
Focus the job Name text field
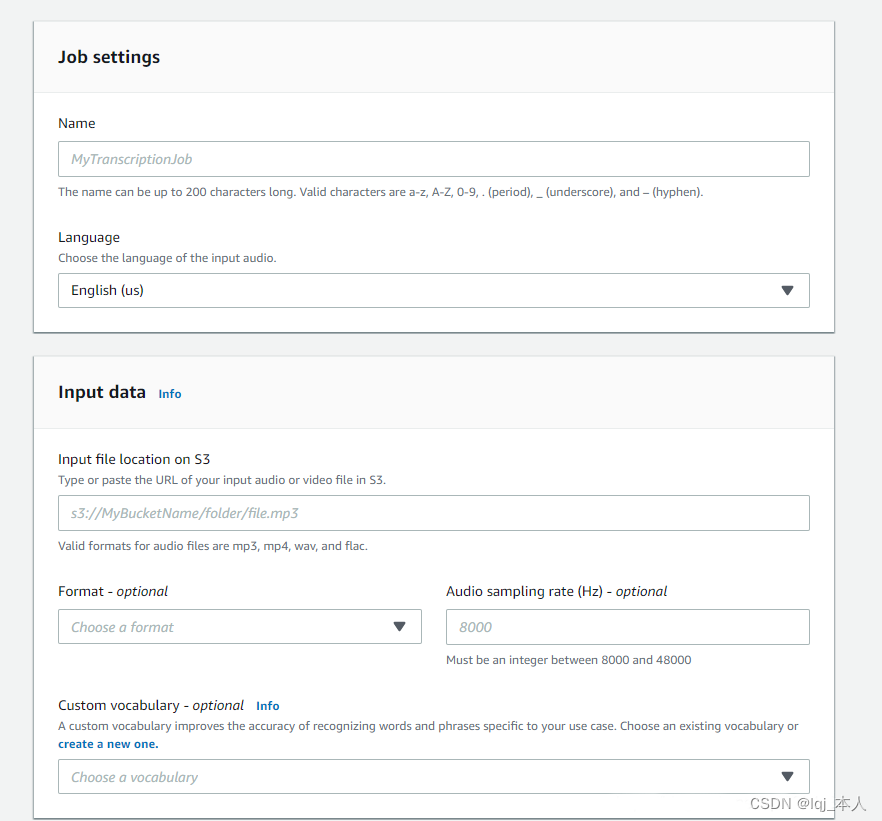(433, 159)
